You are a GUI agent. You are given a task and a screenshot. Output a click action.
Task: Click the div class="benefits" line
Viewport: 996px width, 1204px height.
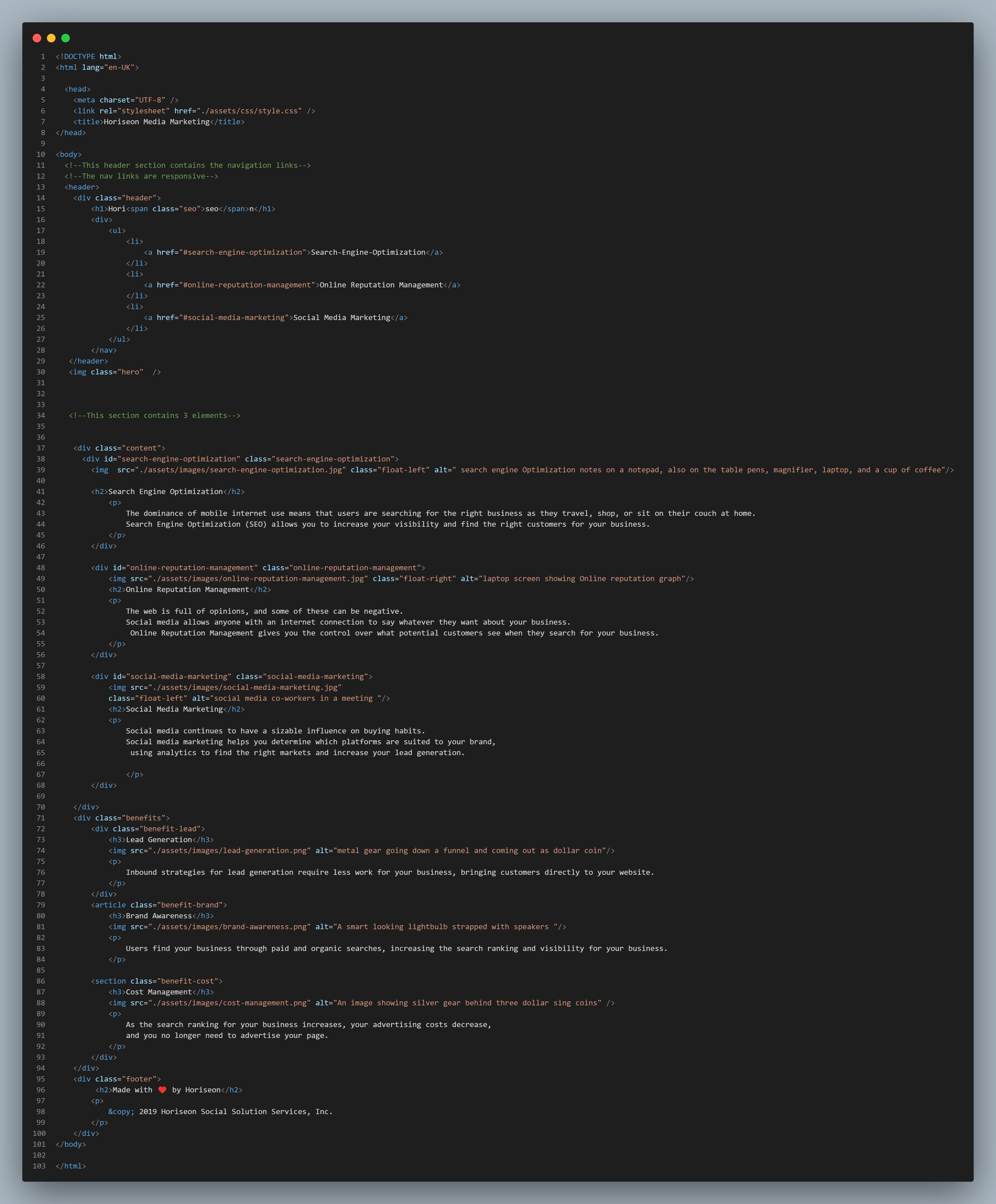[121, 818]
